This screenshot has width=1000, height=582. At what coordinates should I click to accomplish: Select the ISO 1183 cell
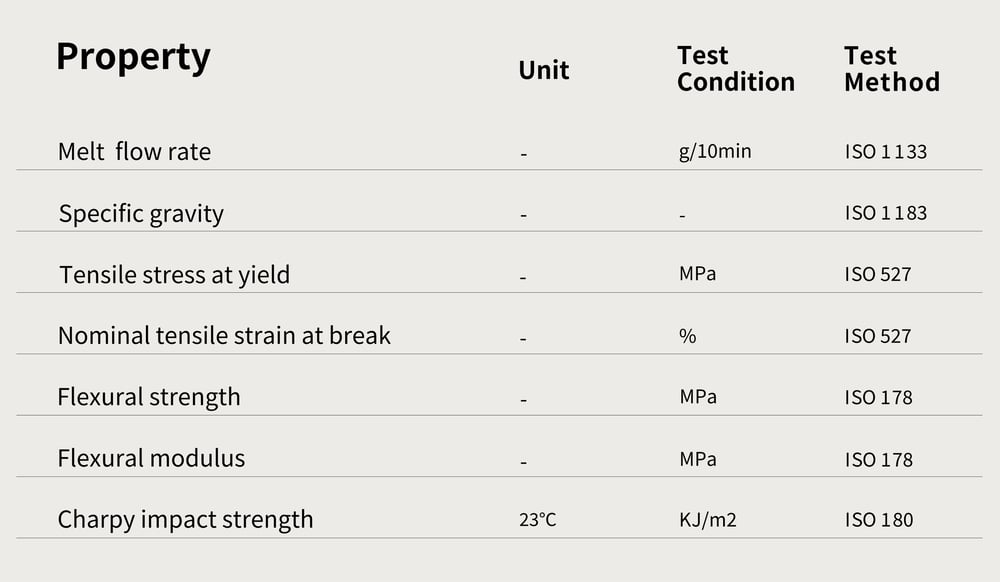click(886, 213)
